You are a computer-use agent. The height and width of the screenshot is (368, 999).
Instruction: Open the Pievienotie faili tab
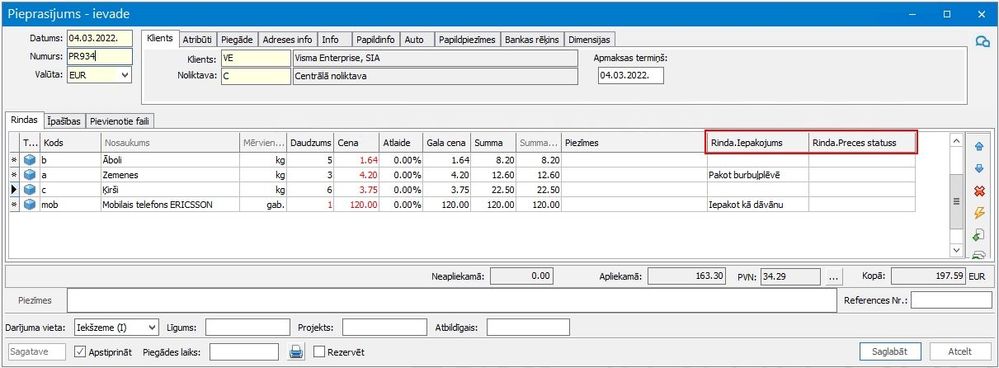119,120
